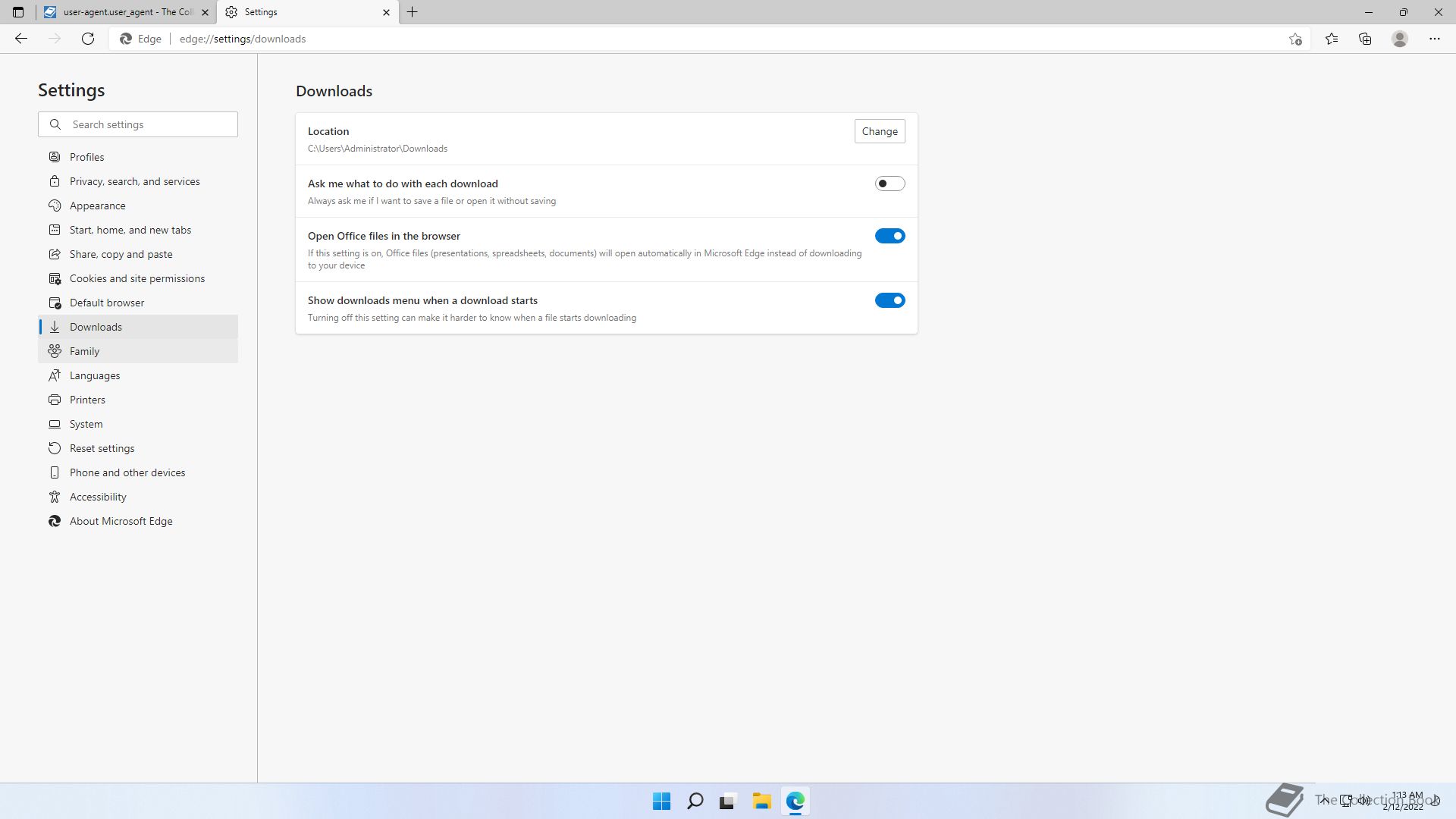This screenshot has width=1456, height=819.
Task: Open a new tab with plus button
Action: tap(413, 12)
